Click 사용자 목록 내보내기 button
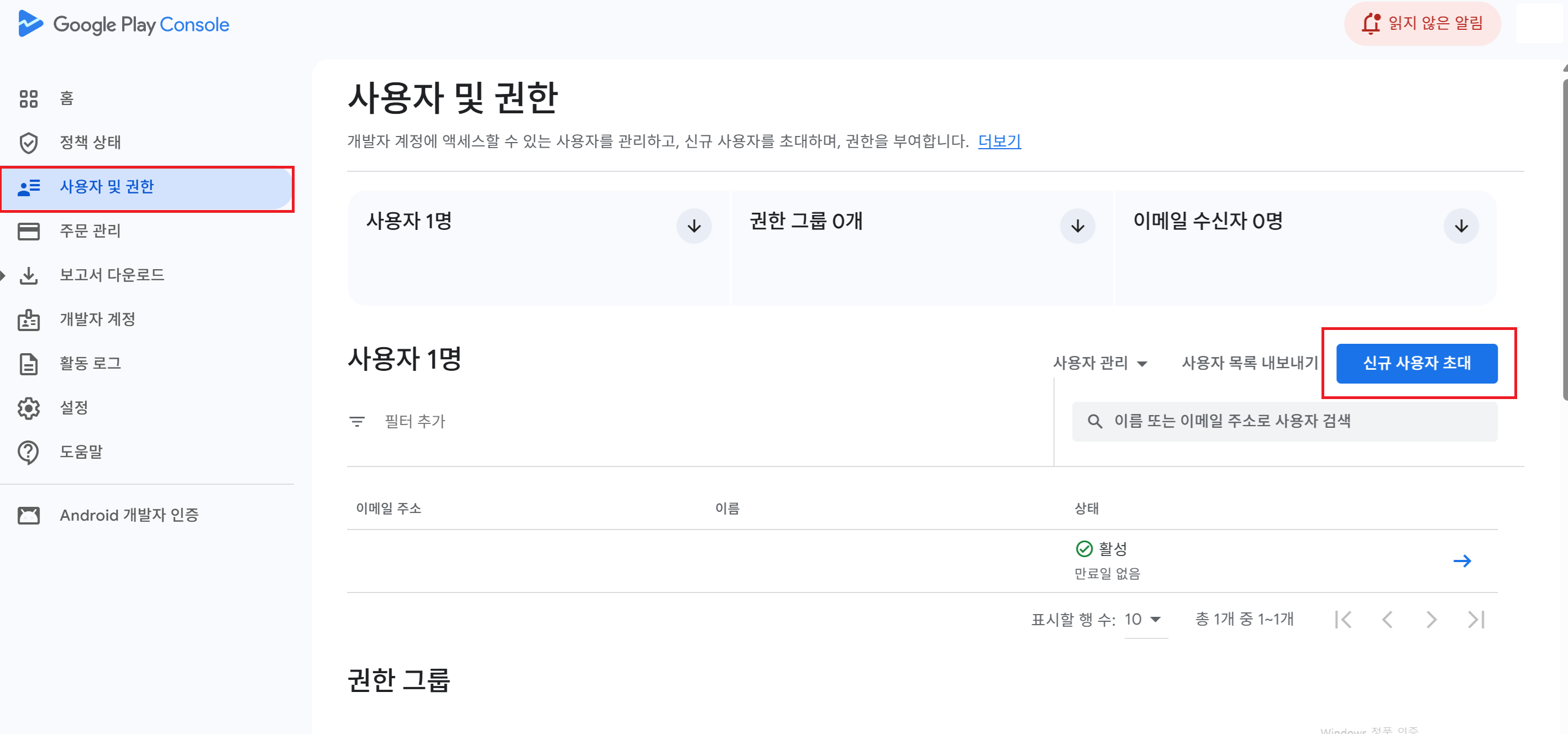This screenshot has width=1568, height=734. (1250, 363)
